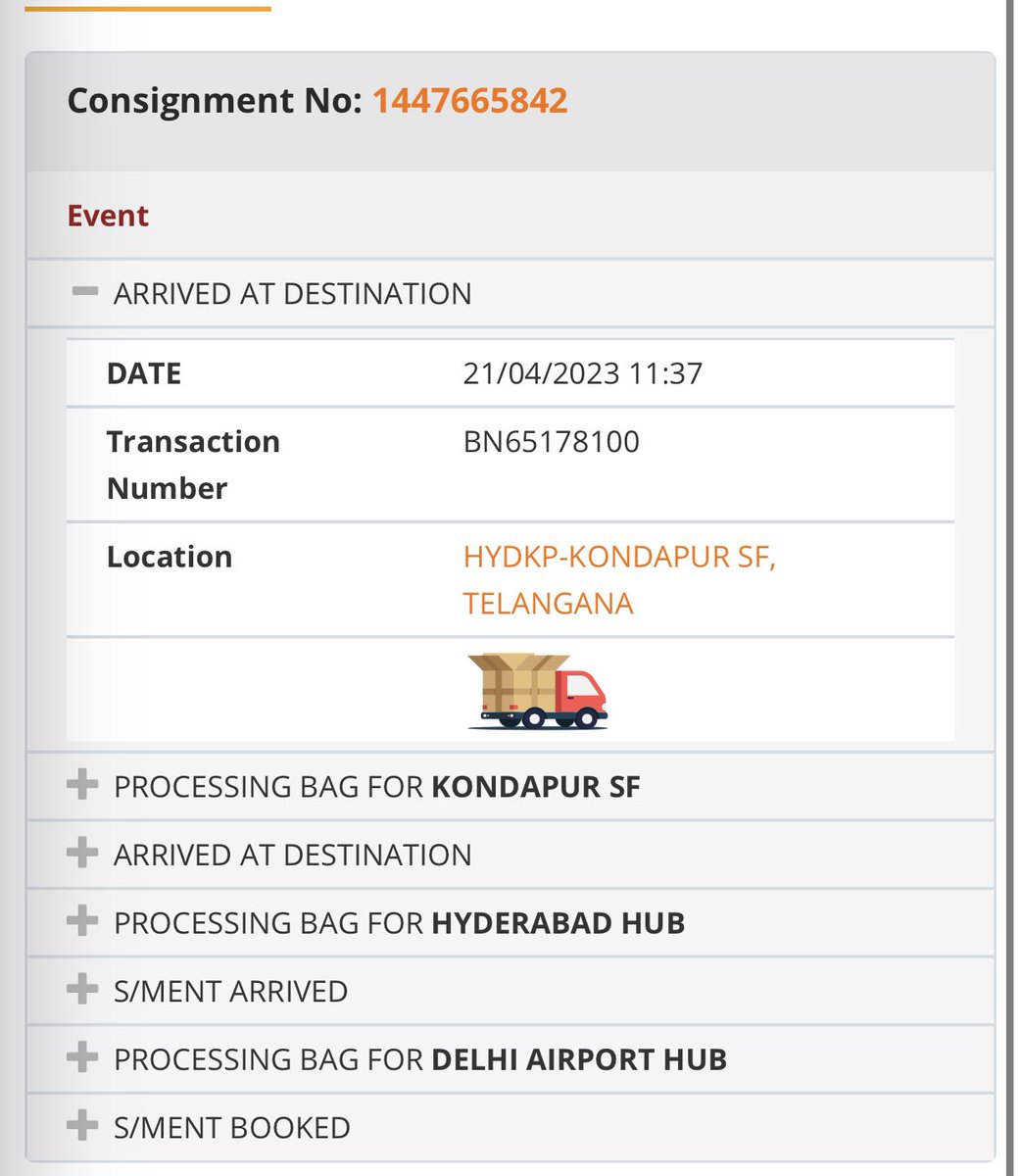Viewport: 1021px width, 1176px height.
Task: Expand the S/MENT BOOKED event
Action: click(510, 1127)
